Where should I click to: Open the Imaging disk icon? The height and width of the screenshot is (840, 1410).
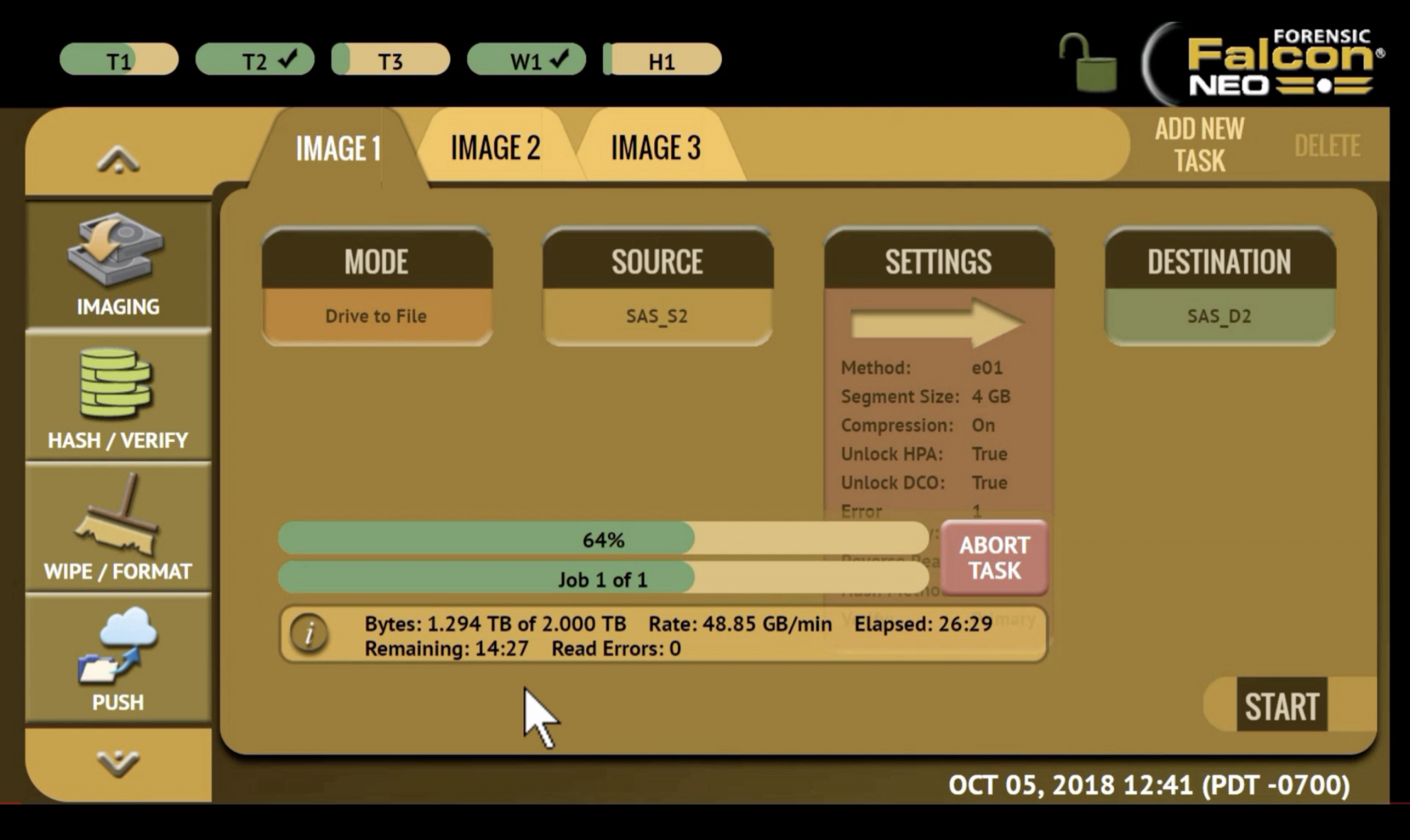pos(116,251)
